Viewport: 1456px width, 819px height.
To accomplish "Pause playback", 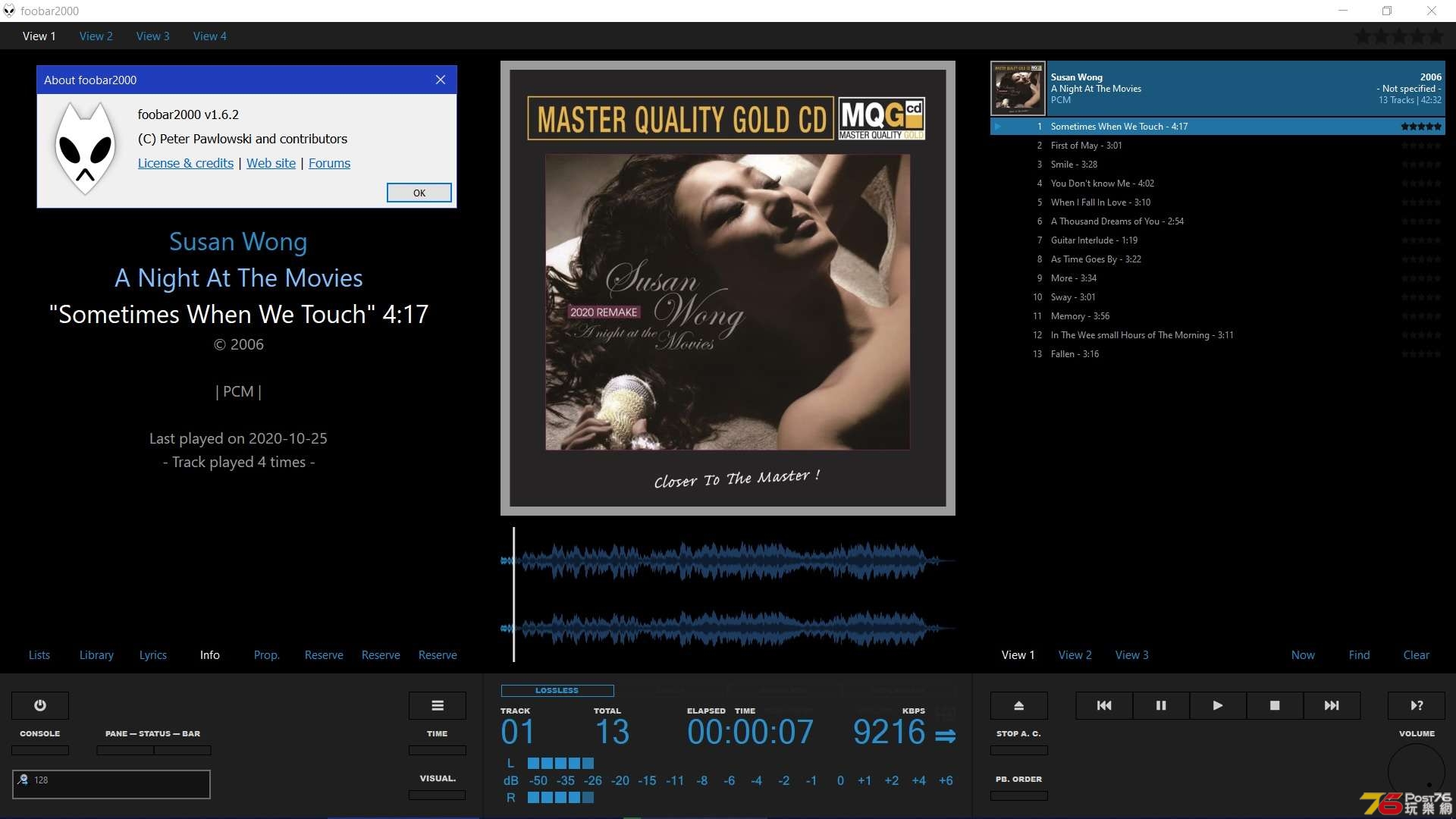I will pos(1161,705).
